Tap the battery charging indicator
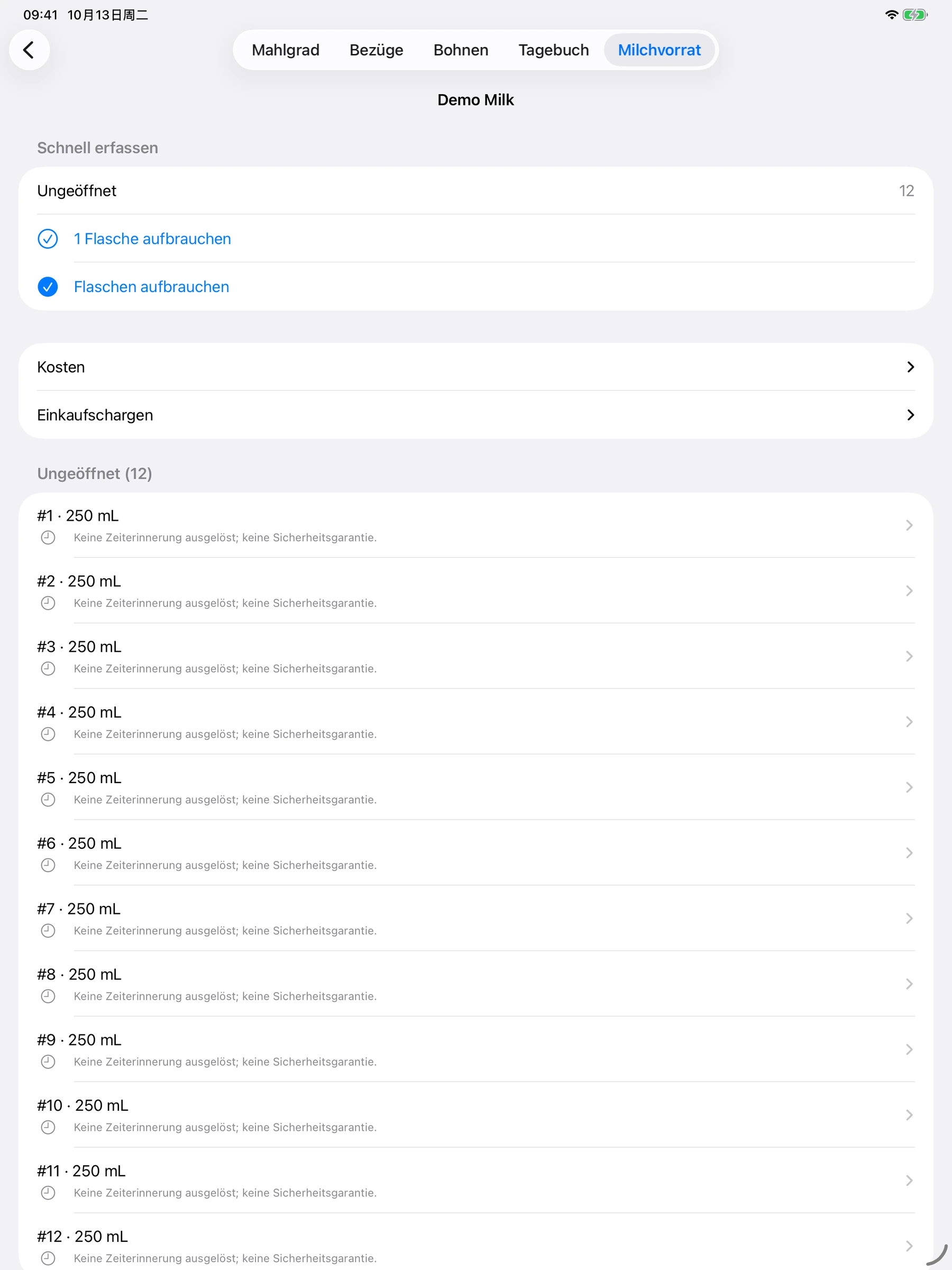This screenshot has width=952, height=1270. tap(914, 15)
